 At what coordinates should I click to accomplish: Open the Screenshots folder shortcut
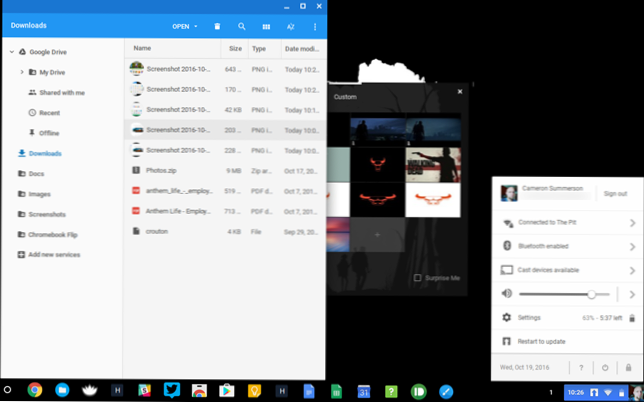click(x=47, y=214)
